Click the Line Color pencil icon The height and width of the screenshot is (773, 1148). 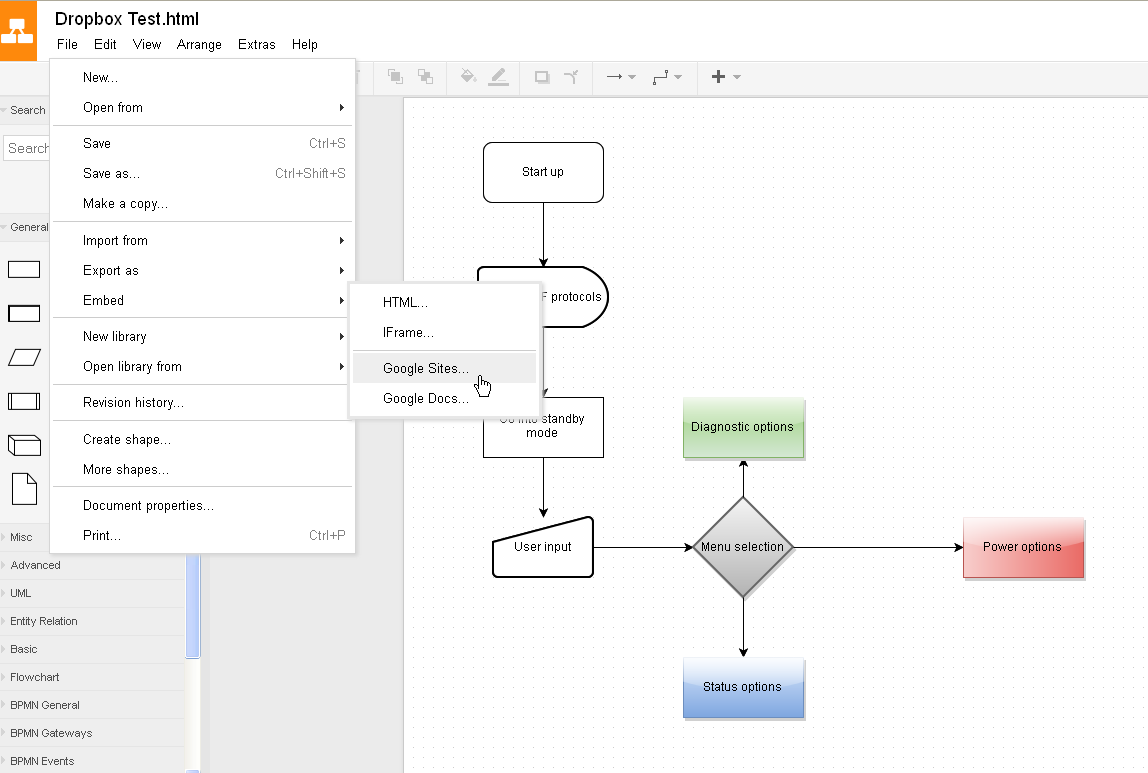pyautogui.click(x=499, y=76)
